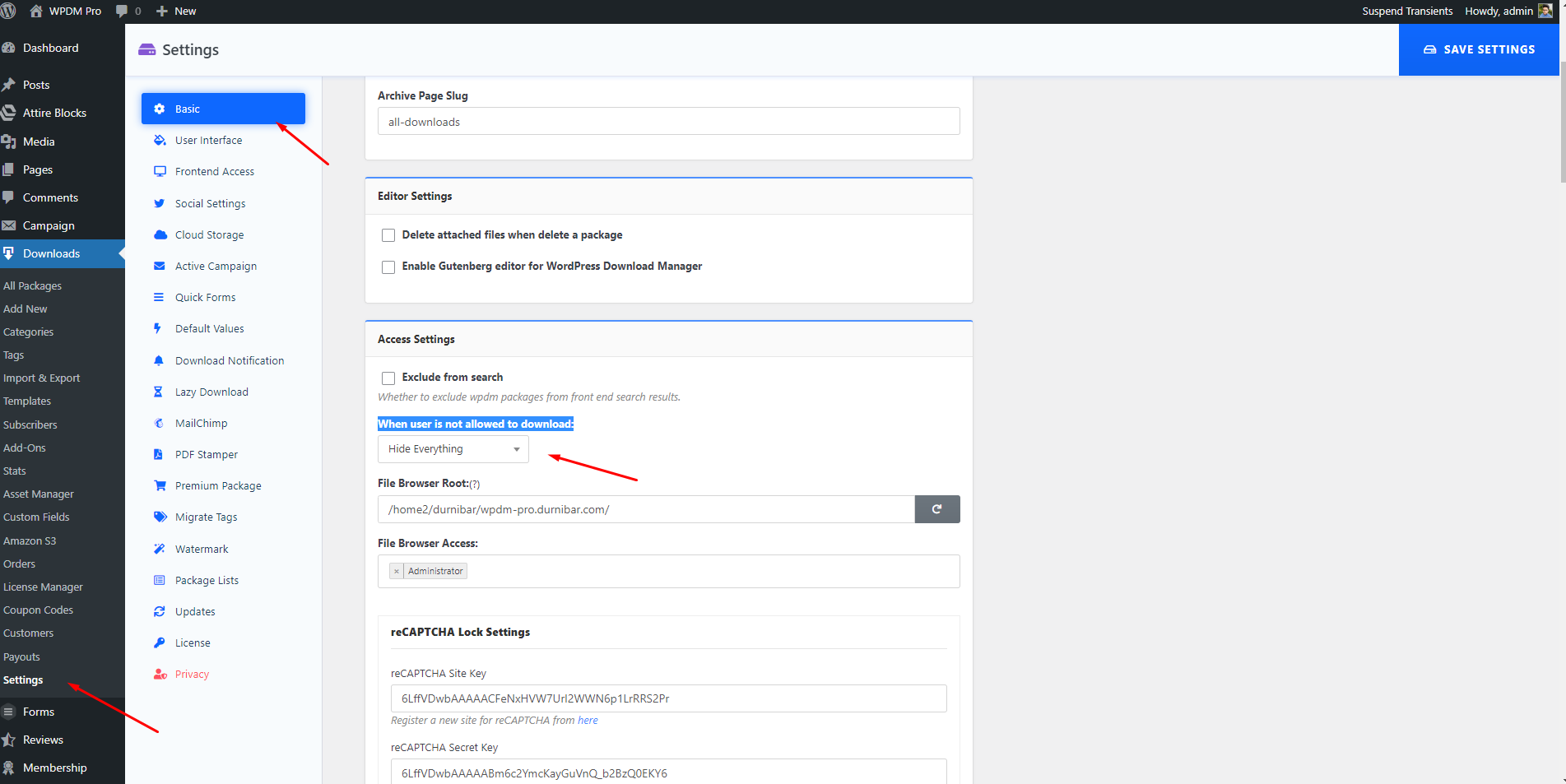Click the Media icon in sidebar
The height and width of the screenshot is (784, 1566).
pos(9,141)
